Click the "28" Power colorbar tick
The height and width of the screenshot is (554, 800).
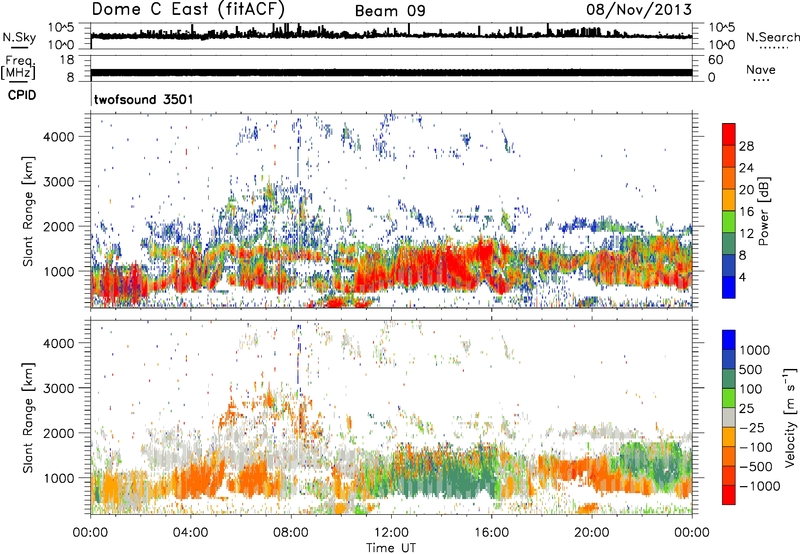(x=746, y=146)
